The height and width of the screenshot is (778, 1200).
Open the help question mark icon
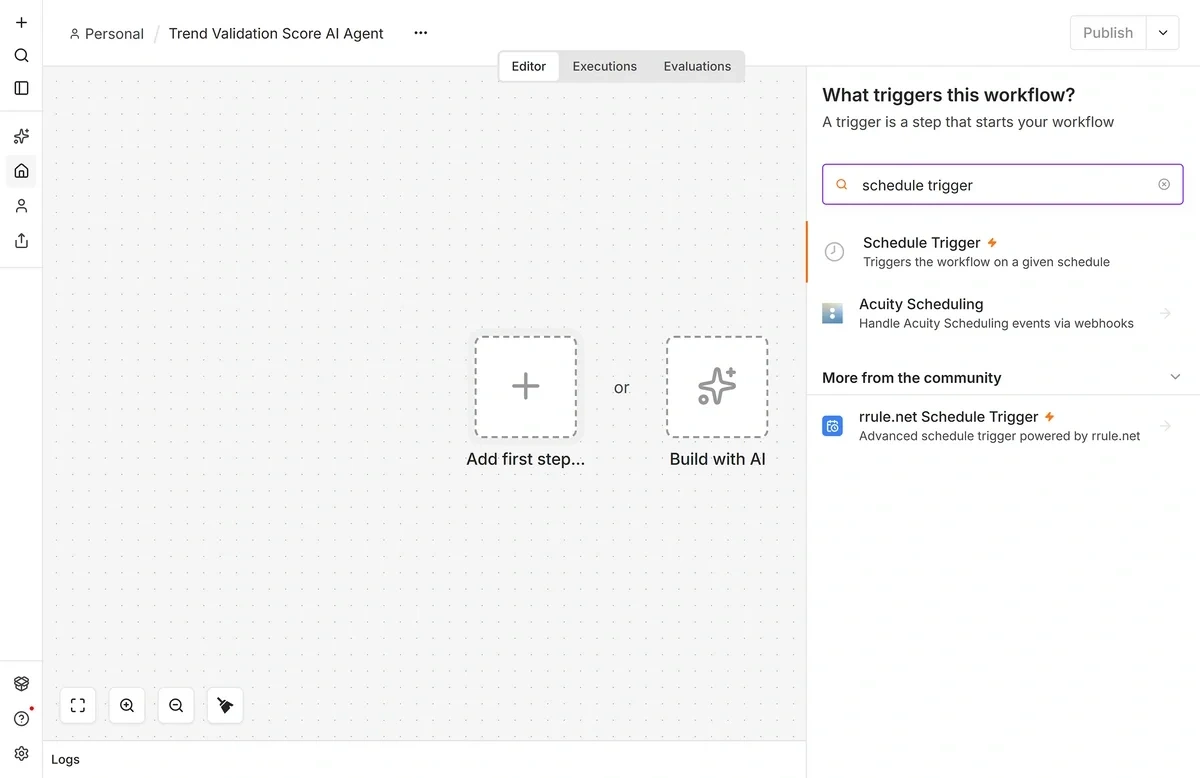21,718
